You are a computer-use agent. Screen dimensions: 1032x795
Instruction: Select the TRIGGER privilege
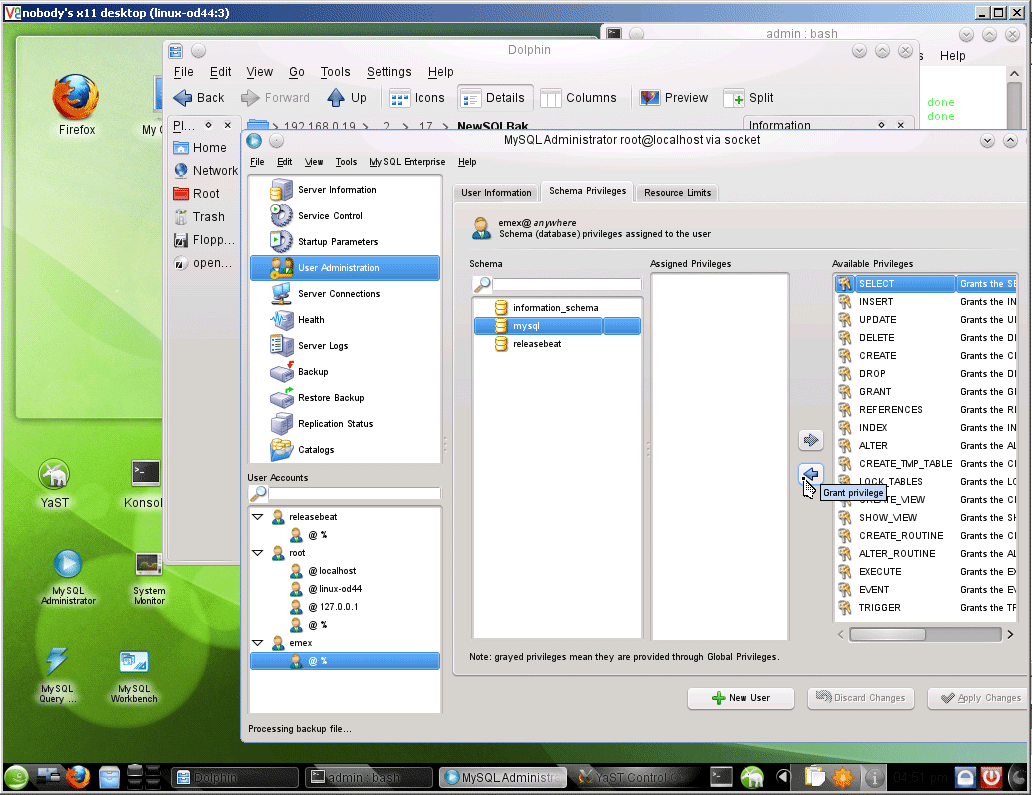(926, 607)
